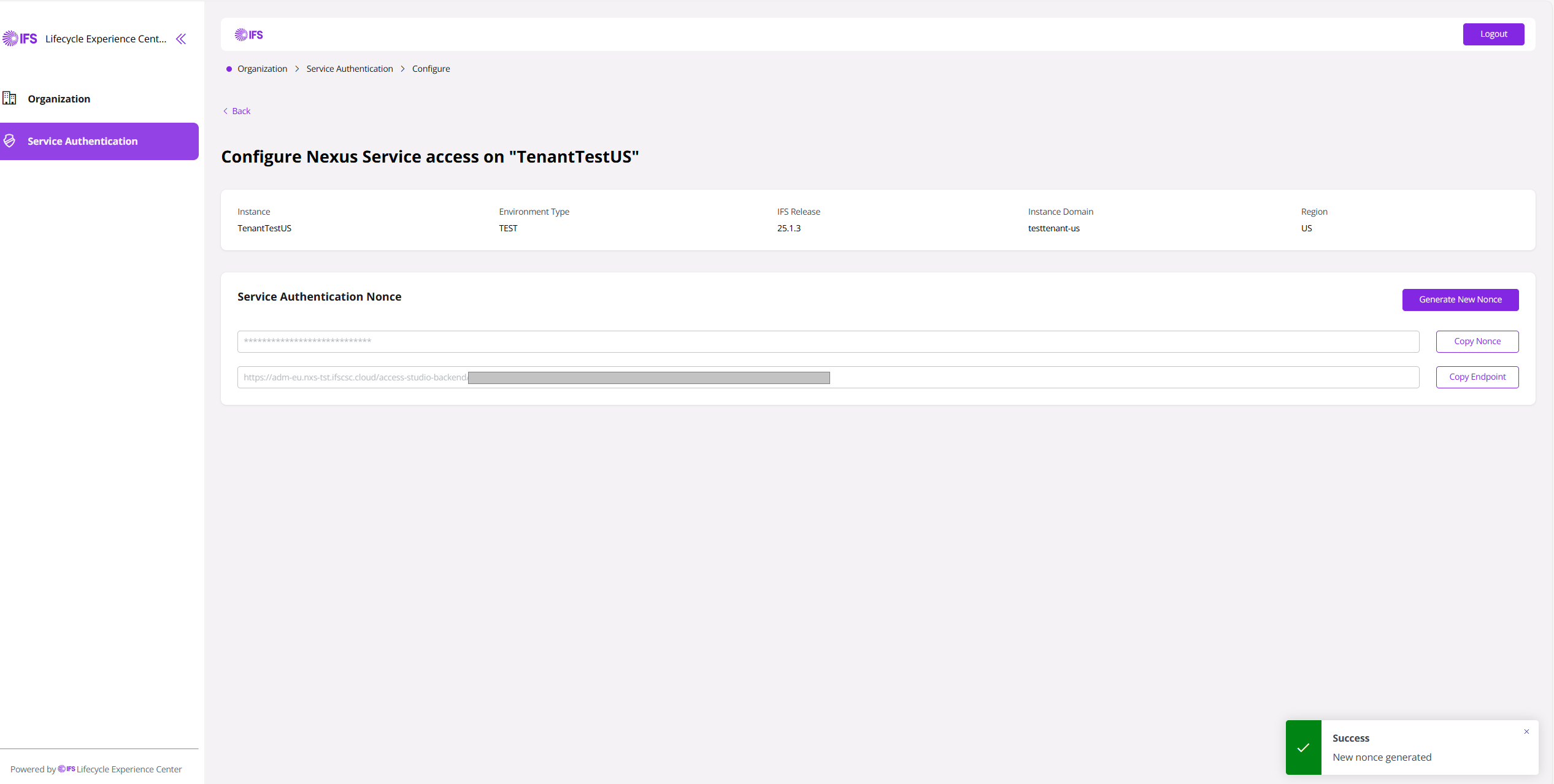Click the purple breadcrumb dot marker
This screenshot has width=1554, height=784.
(x=229, y=69)
